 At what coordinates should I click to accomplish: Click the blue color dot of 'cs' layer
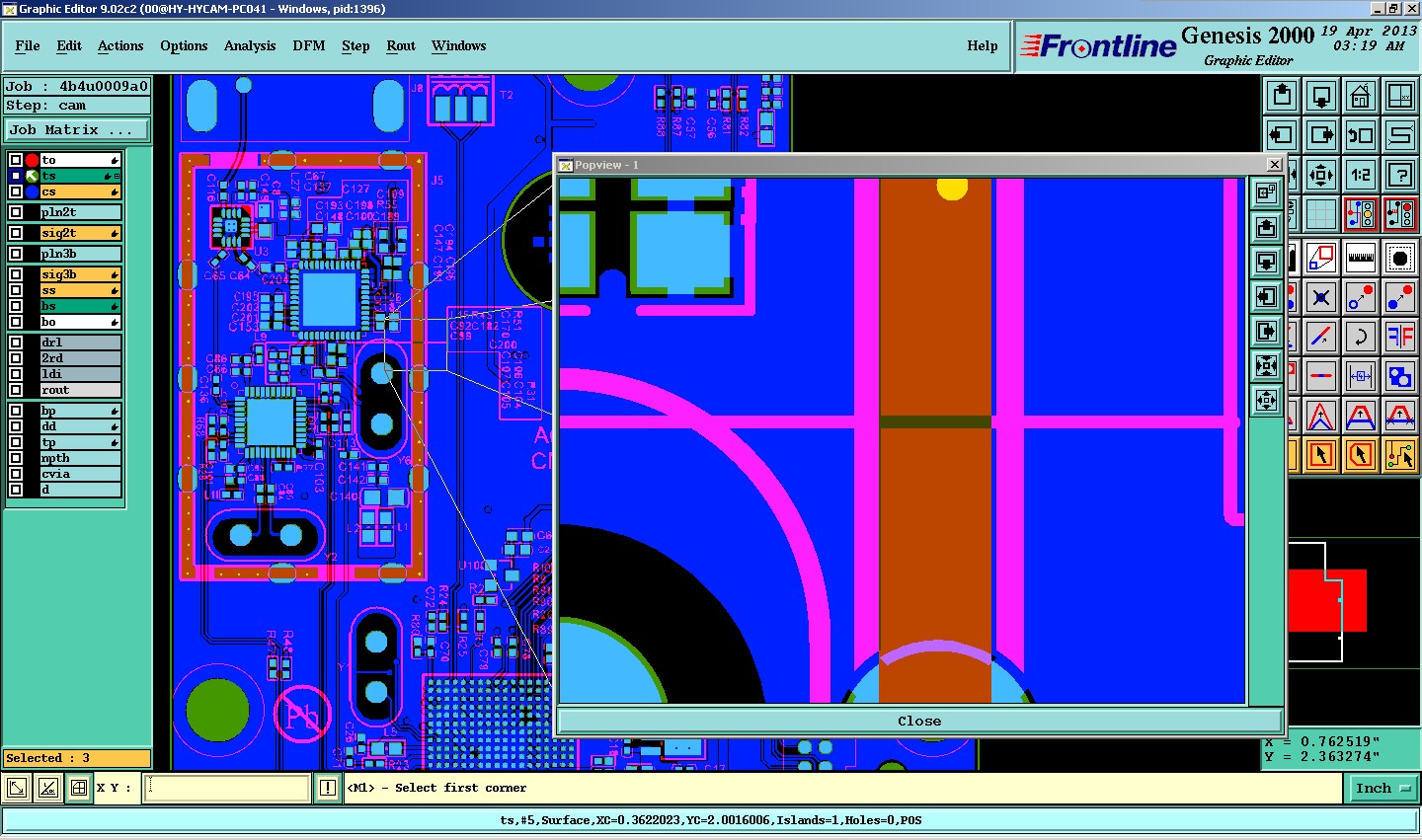click(x=32, y=191)
